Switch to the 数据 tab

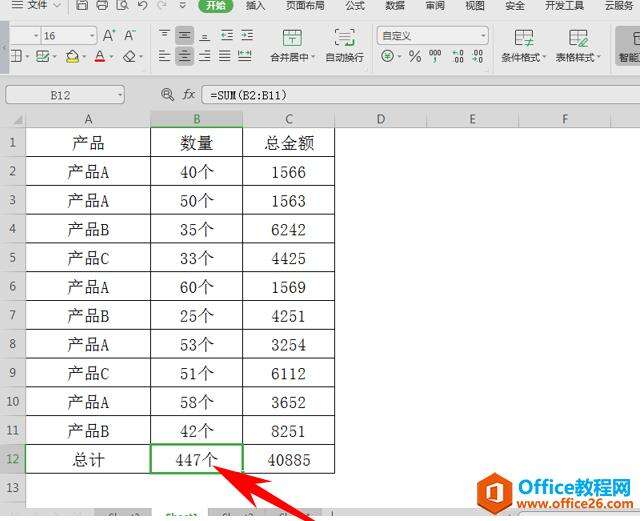pyautogui.click(x=395, y=5)
